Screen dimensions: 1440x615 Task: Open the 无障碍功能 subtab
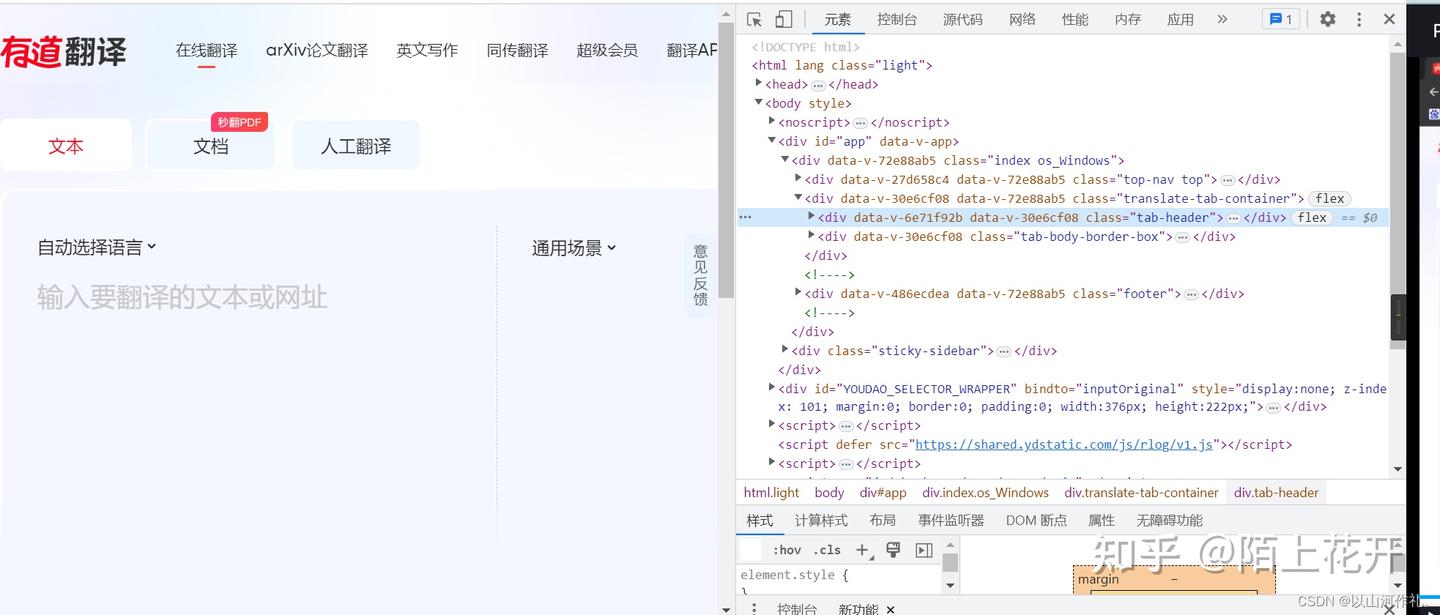(1169, 520)
